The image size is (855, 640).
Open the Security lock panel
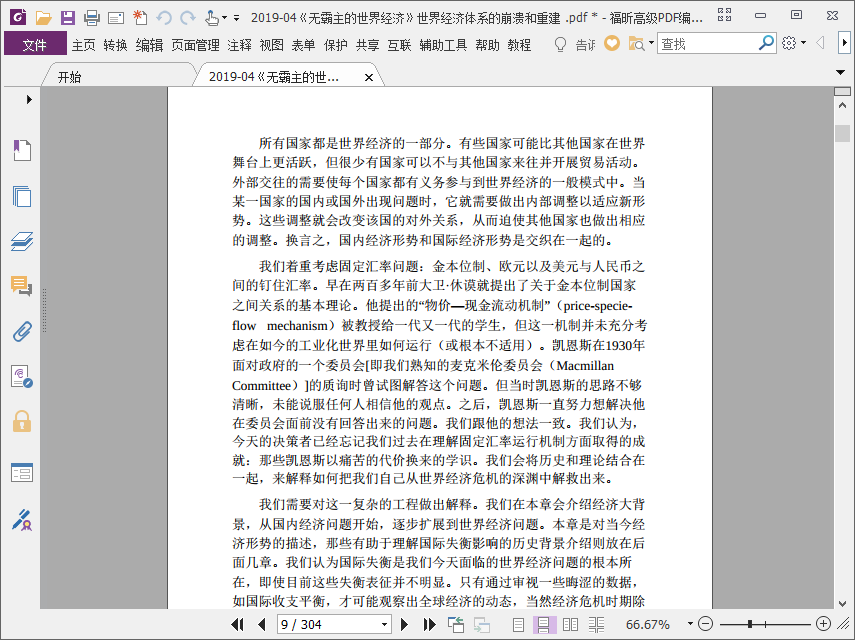pyautogui.click(x=22, y=421)
